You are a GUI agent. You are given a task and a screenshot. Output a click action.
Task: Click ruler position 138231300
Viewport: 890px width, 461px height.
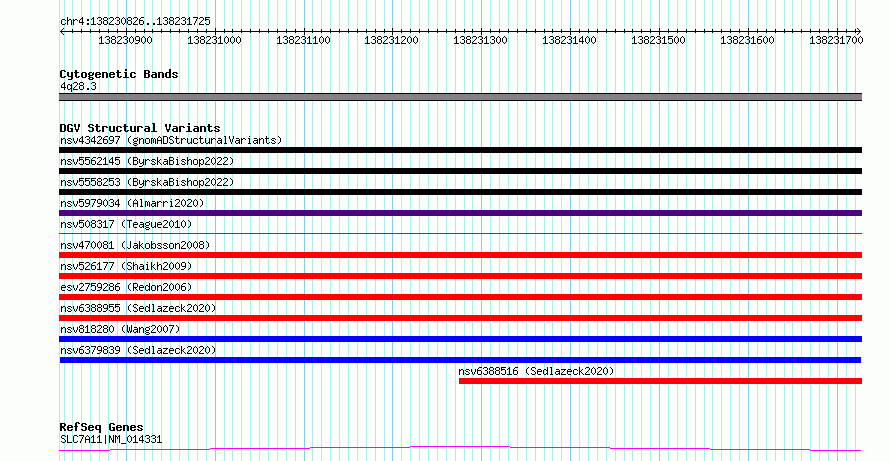[x=481, y=40]
